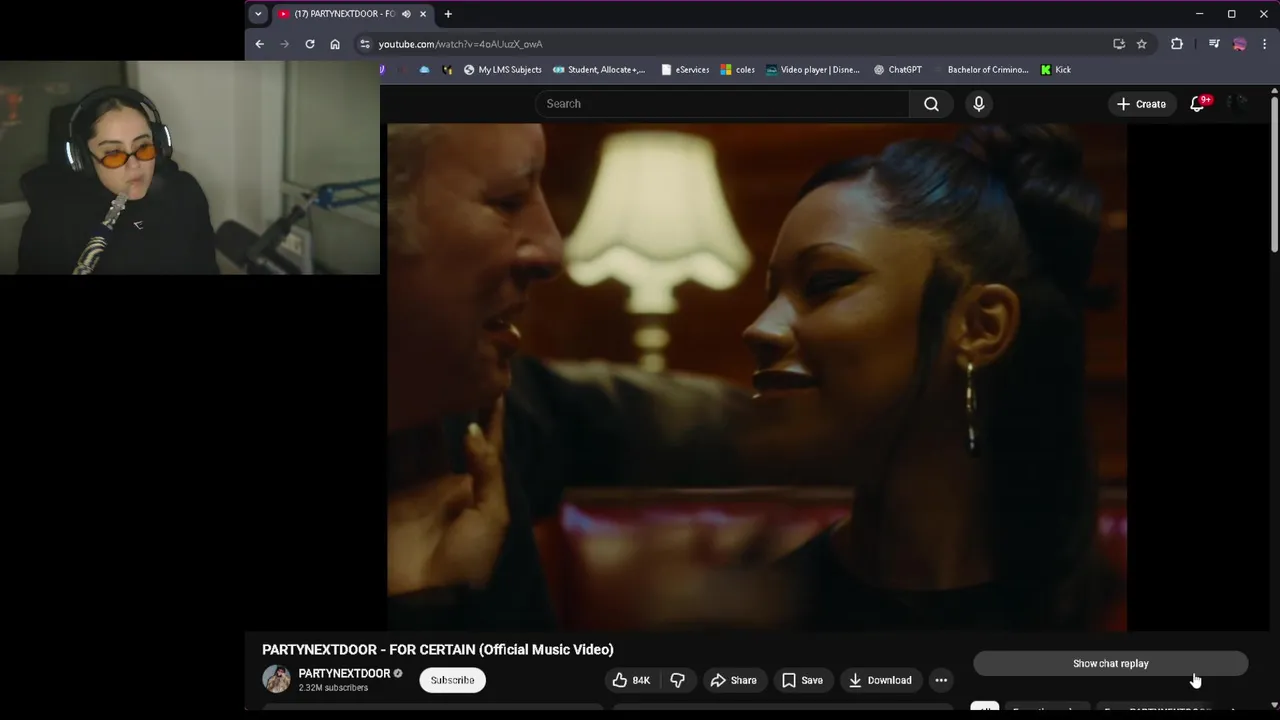1280x720 pixels.
Task: Reload the current page
Action: 310,44
